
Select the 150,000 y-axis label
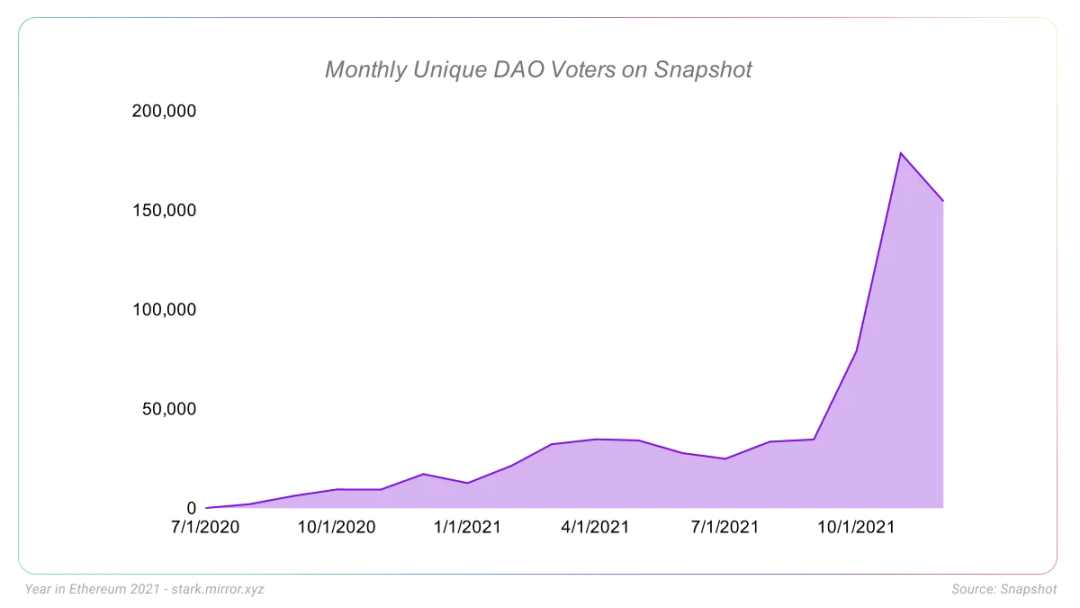click(x=164, y=210)
